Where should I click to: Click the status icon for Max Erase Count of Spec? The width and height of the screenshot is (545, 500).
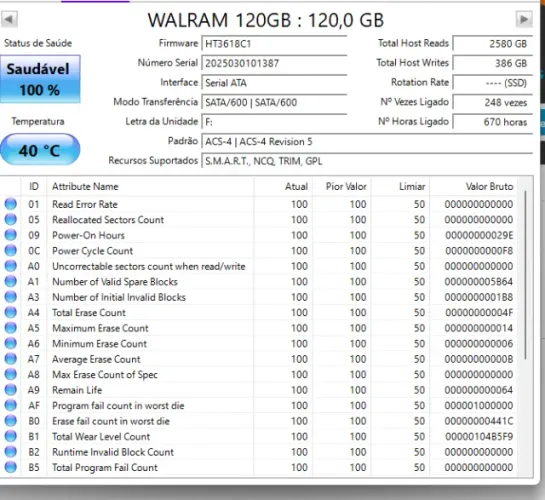(x=11, y=374)
